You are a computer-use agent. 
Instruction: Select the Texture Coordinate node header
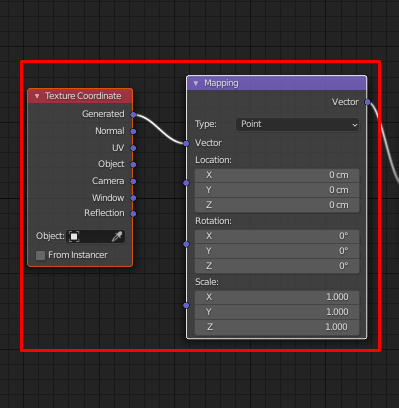tap(80, 96)
